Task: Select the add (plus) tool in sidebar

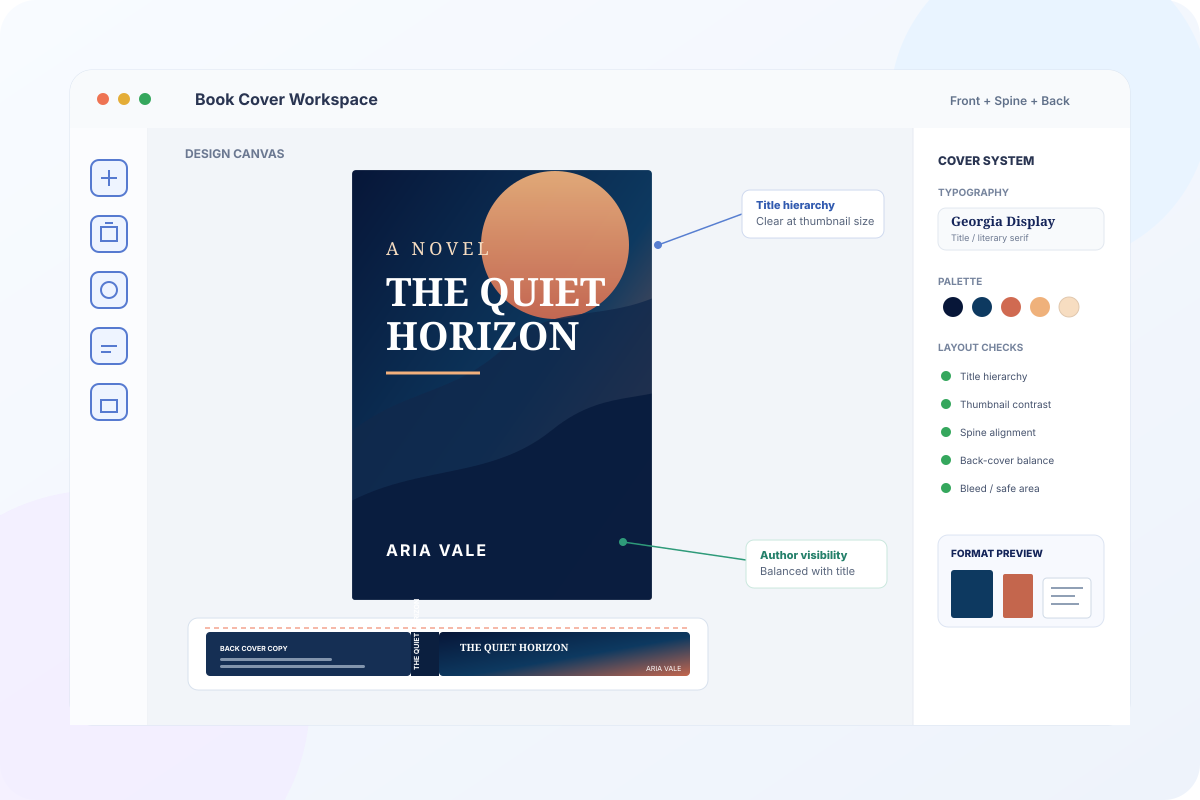Action: click(x=109, y=178)
